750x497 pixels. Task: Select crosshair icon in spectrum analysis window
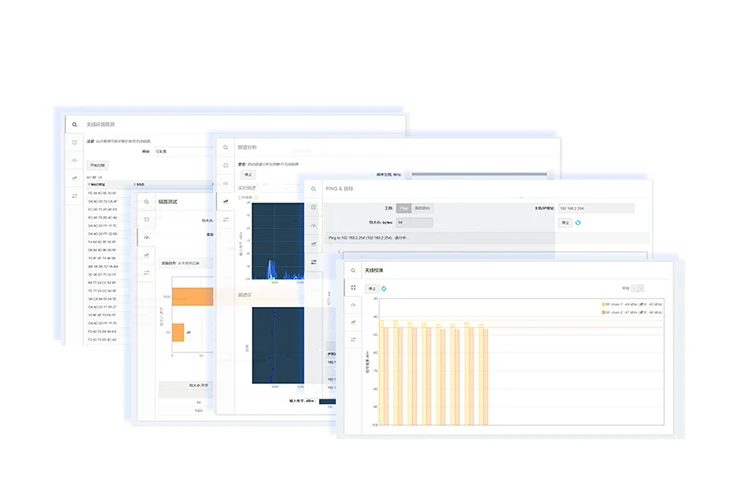click(x=225, y=165)
